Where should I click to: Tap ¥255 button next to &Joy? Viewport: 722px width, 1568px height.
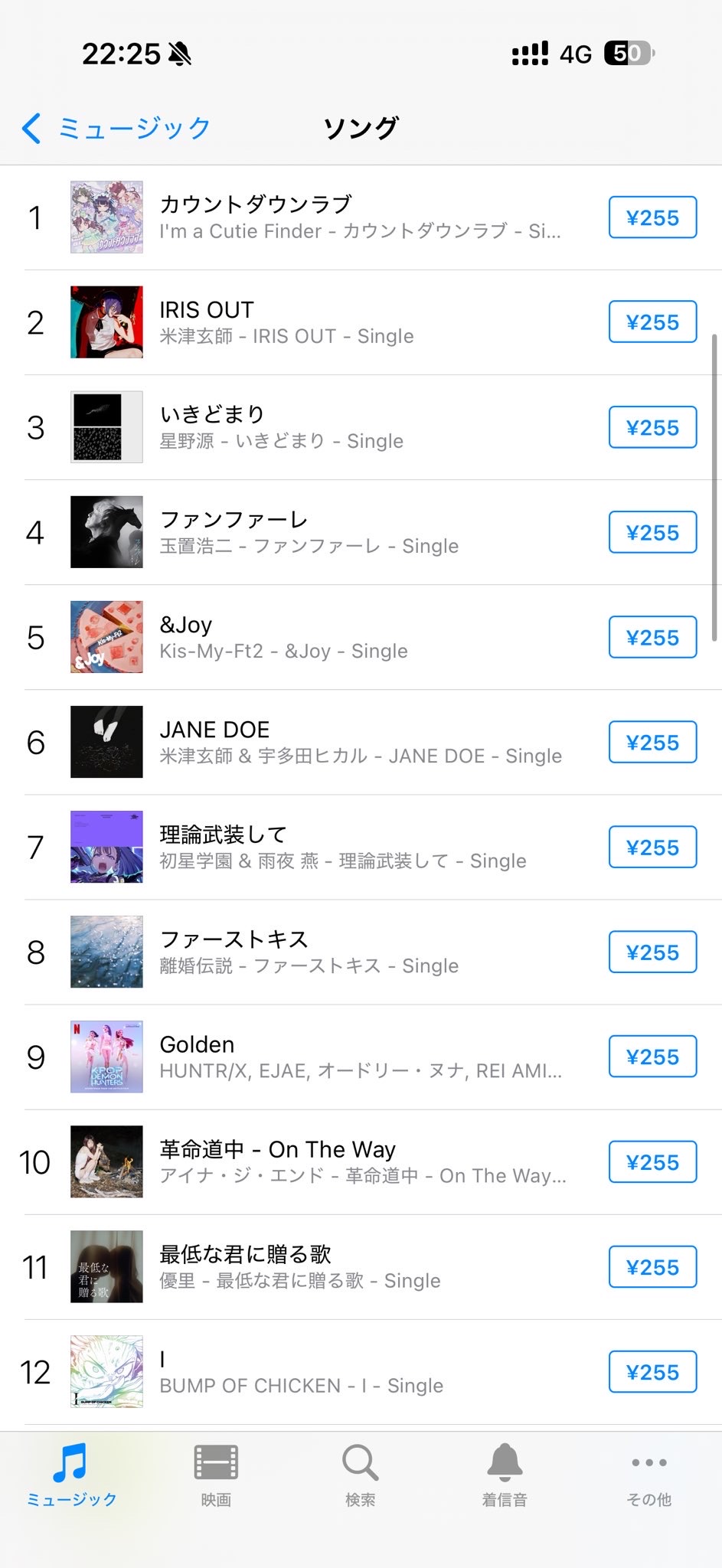pyautogui.click(x=652, y=637)
